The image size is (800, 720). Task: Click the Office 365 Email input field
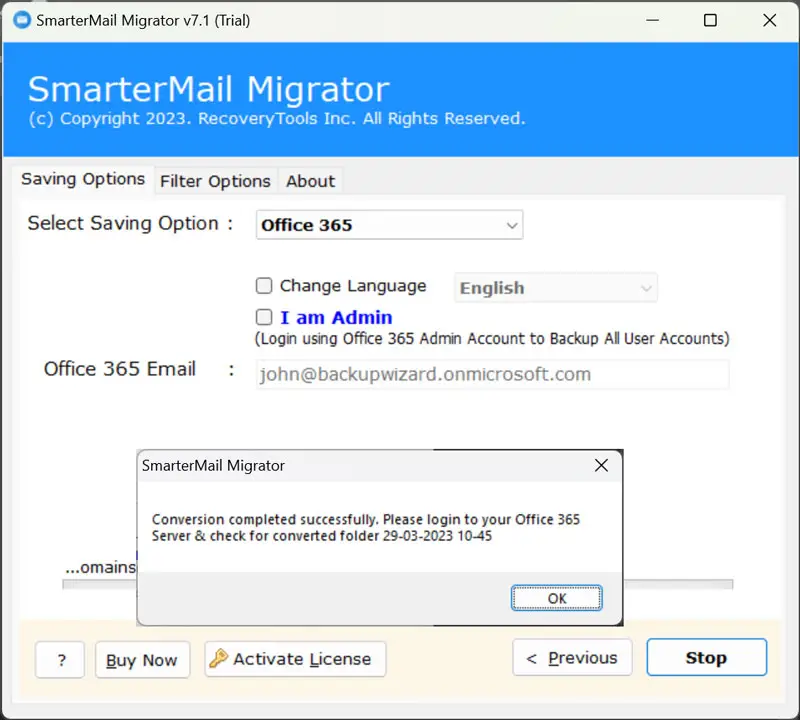point(492,375)
